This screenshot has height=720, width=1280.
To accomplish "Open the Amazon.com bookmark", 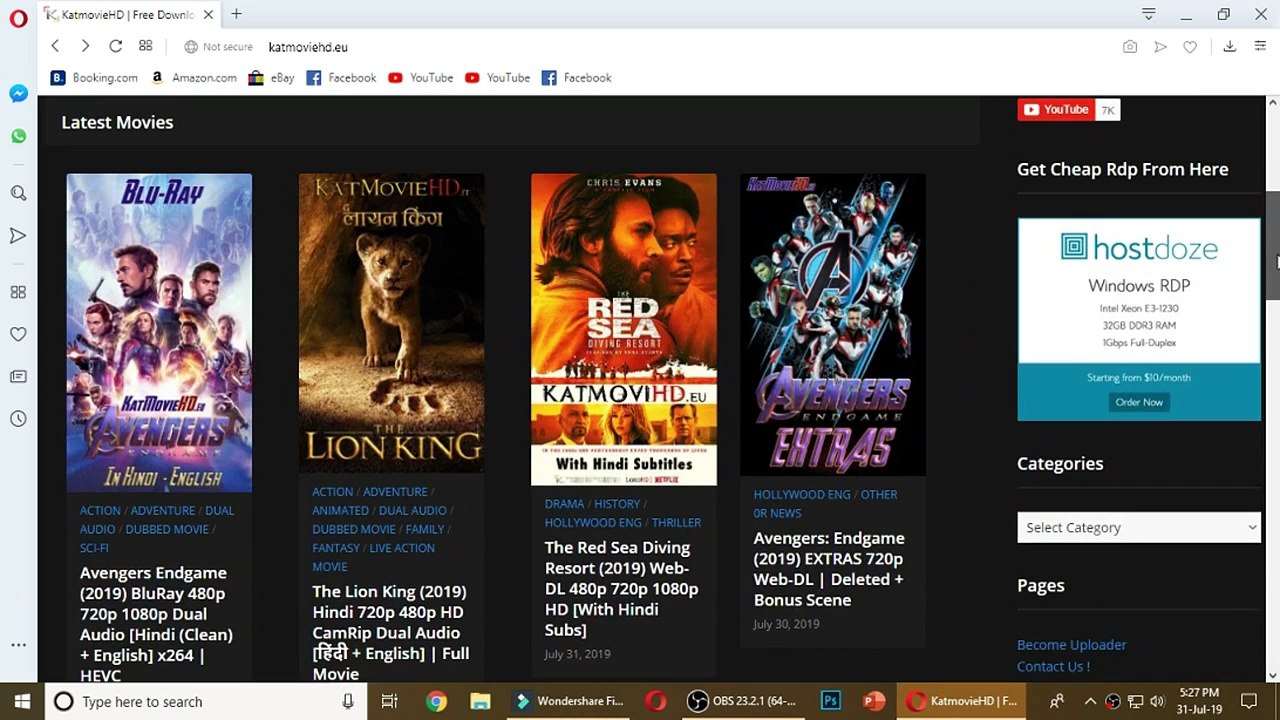I will pyautogui.click(x=193, y=78).
